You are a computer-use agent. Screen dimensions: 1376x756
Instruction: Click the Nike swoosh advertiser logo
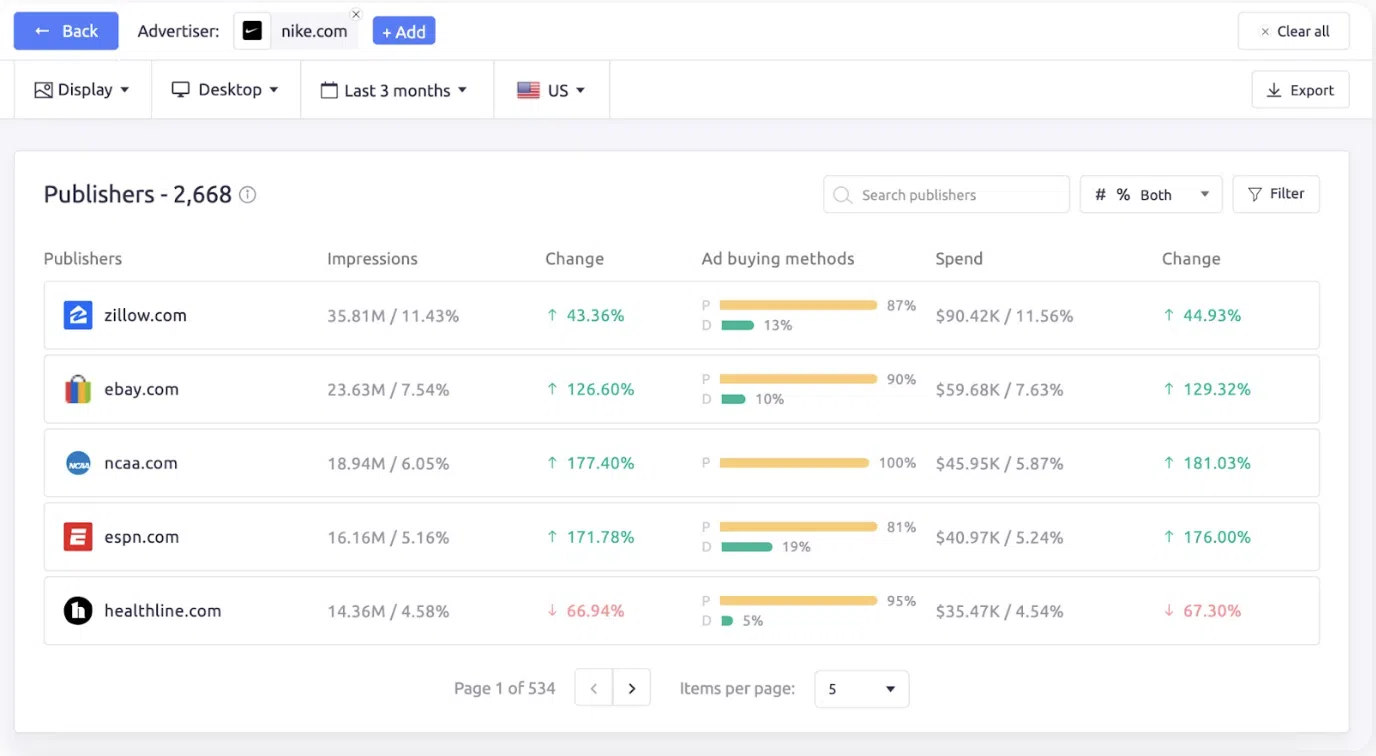pyautogui.click(x=253, y=31)
